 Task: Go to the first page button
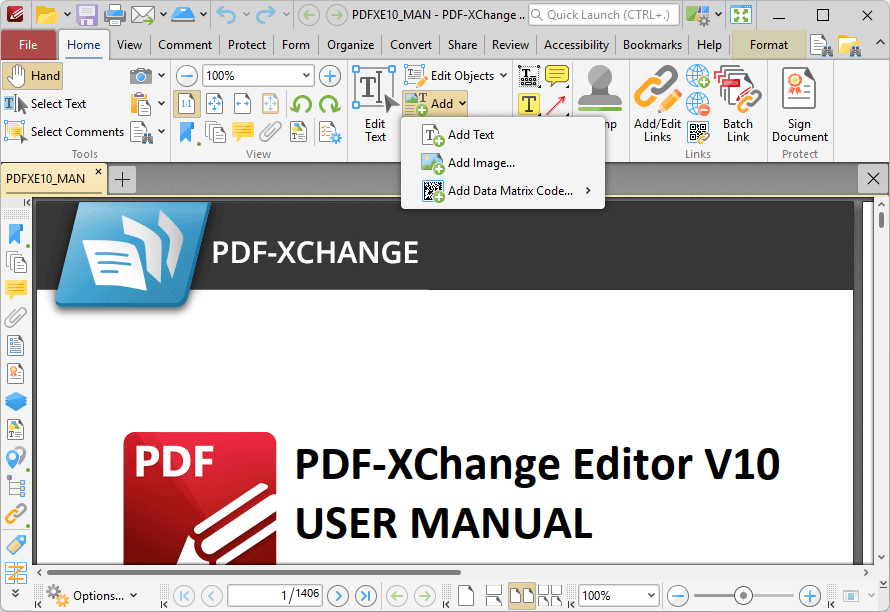click(184, 596)
